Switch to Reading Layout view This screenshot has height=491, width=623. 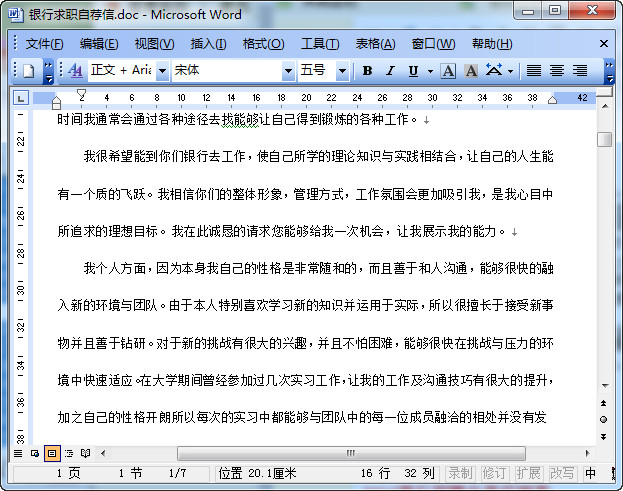tap(85, 453)
